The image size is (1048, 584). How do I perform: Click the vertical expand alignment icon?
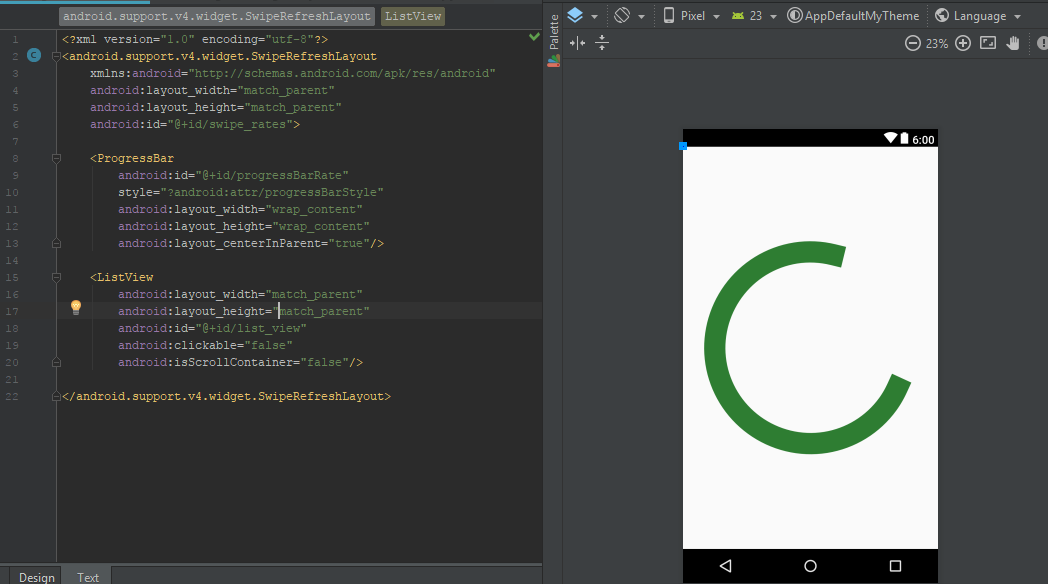(602, 43)
